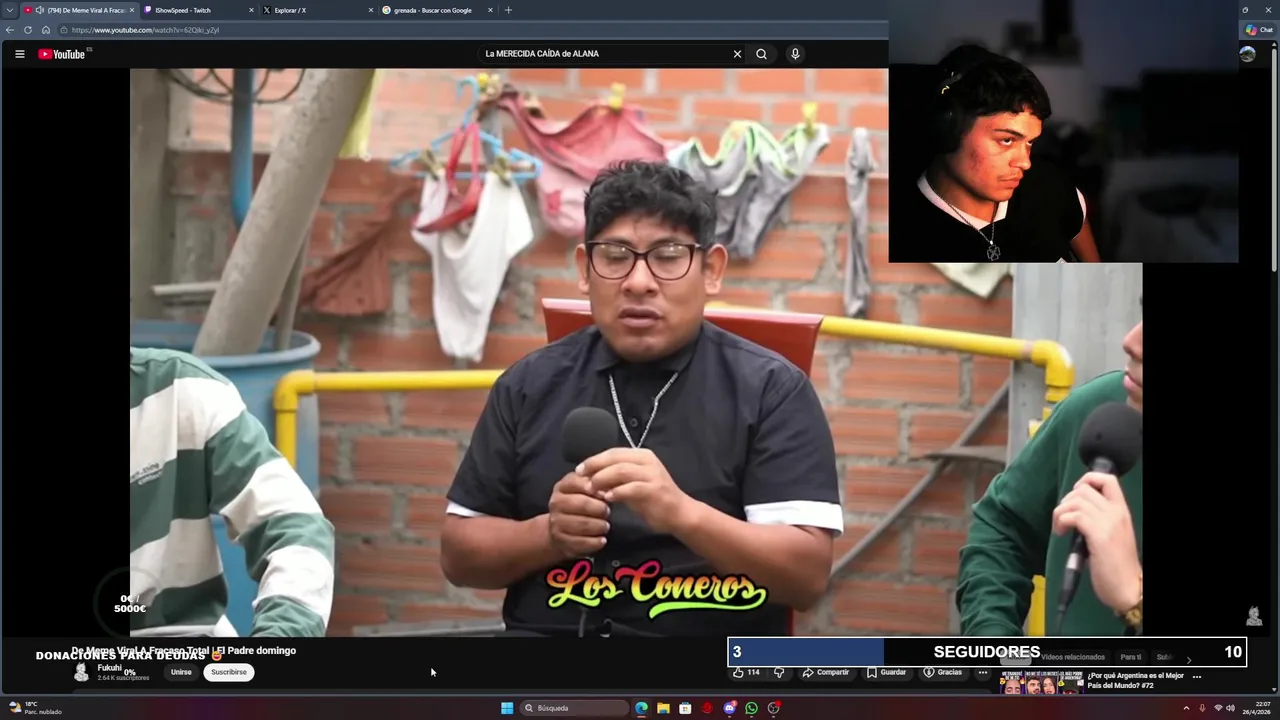Show more chips with right chevron
The width and height of the screenshot is (1280, 720).
click(1189, 659)
